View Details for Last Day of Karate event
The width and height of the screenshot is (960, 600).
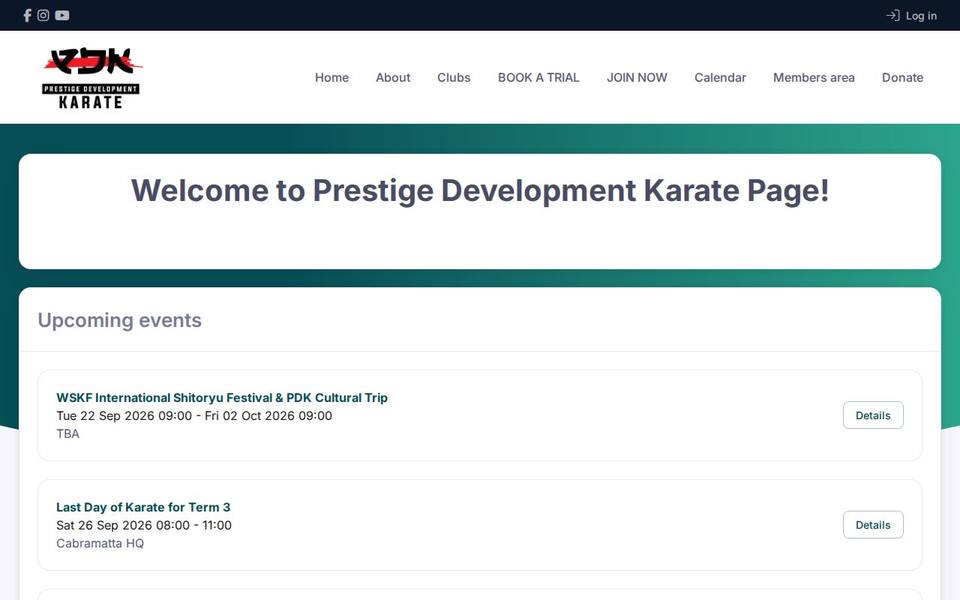(x=873, y=525)
